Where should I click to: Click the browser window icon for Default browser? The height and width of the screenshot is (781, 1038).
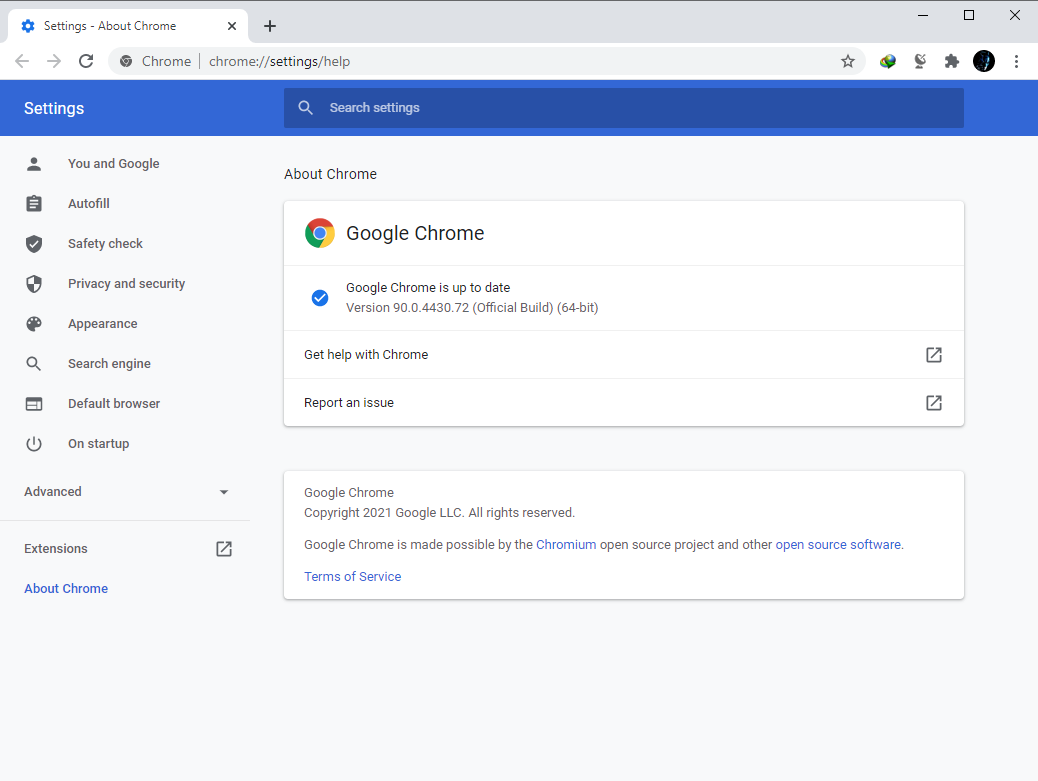coord(34,404)
